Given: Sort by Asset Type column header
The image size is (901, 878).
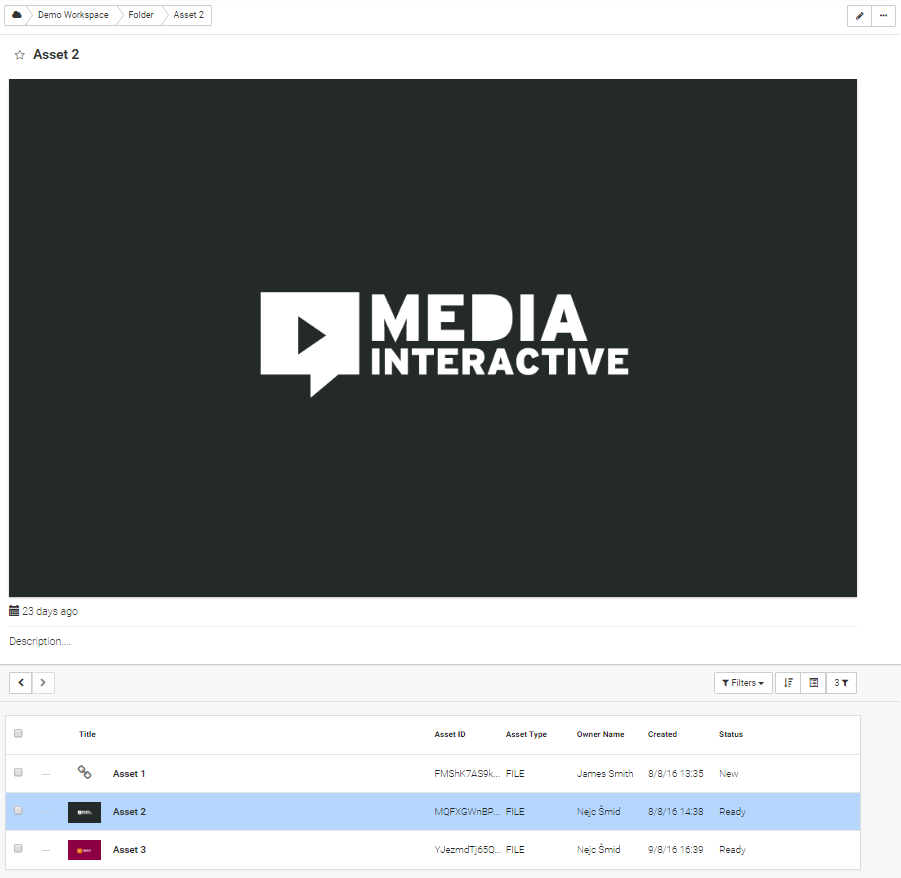Looking at the screenshot, I should click(x=526, y=734).
